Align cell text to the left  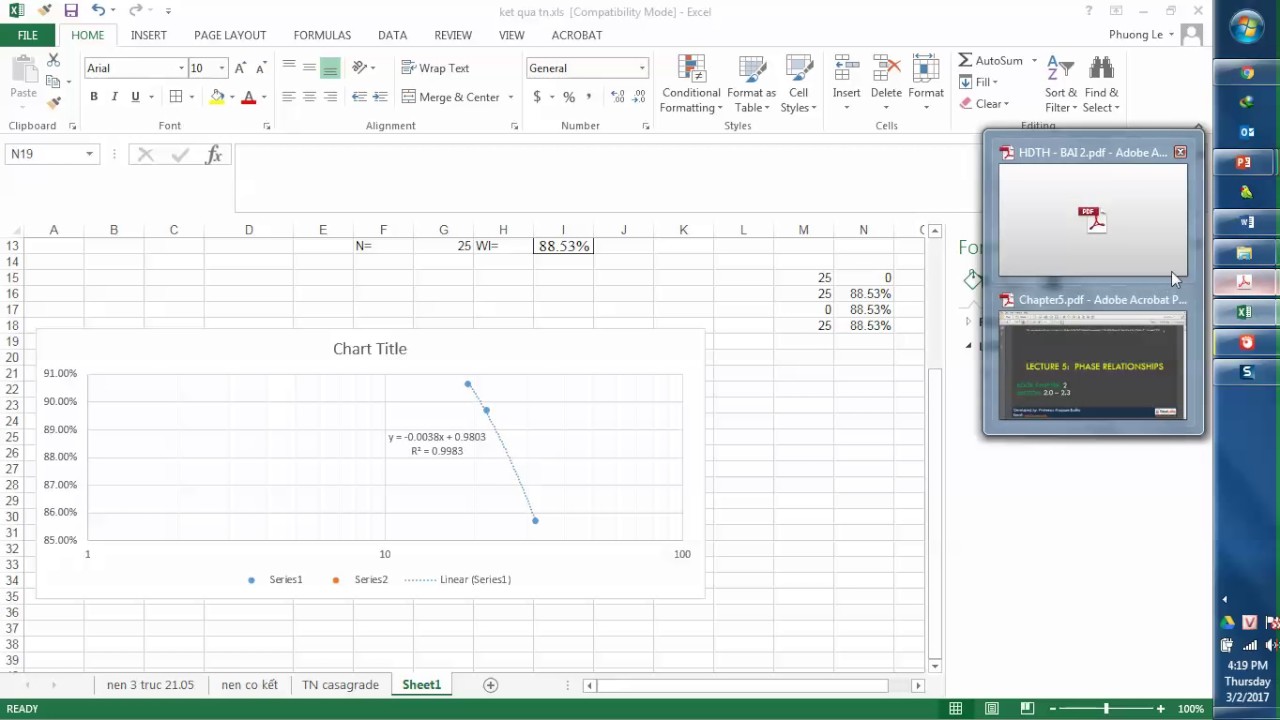tap(288, 97)
